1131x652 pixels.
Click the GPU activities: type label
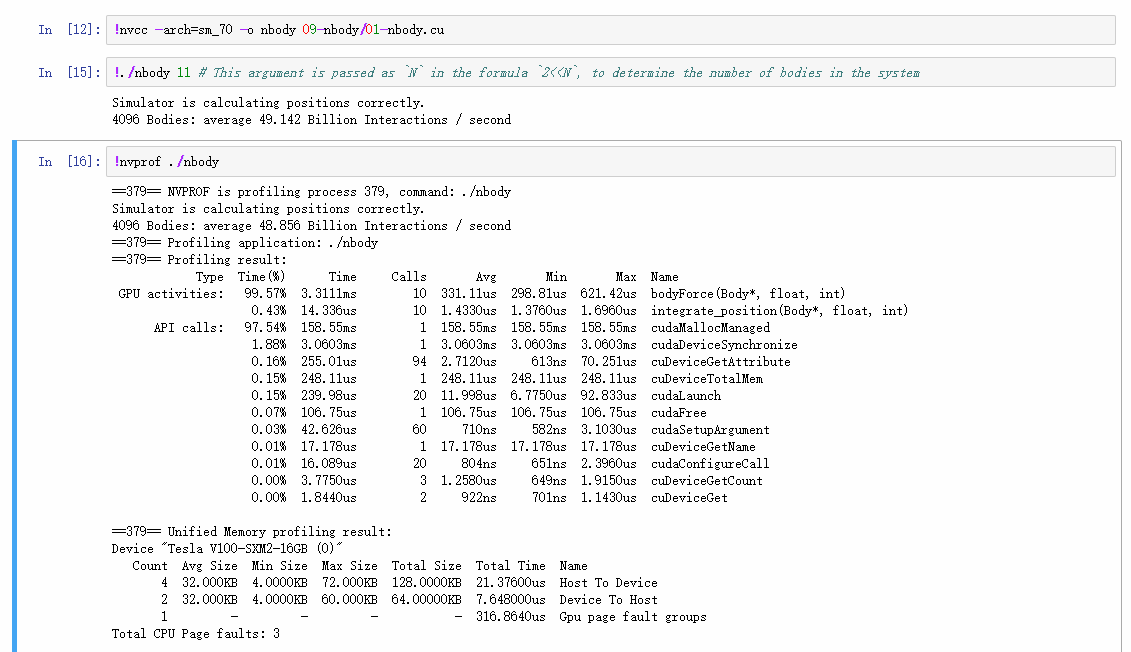click(x=171, y=294)
